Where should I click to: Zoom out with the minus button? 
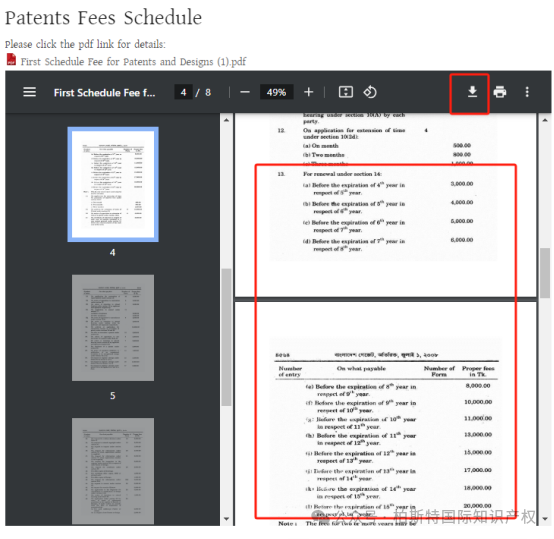[x=244, y=93]
